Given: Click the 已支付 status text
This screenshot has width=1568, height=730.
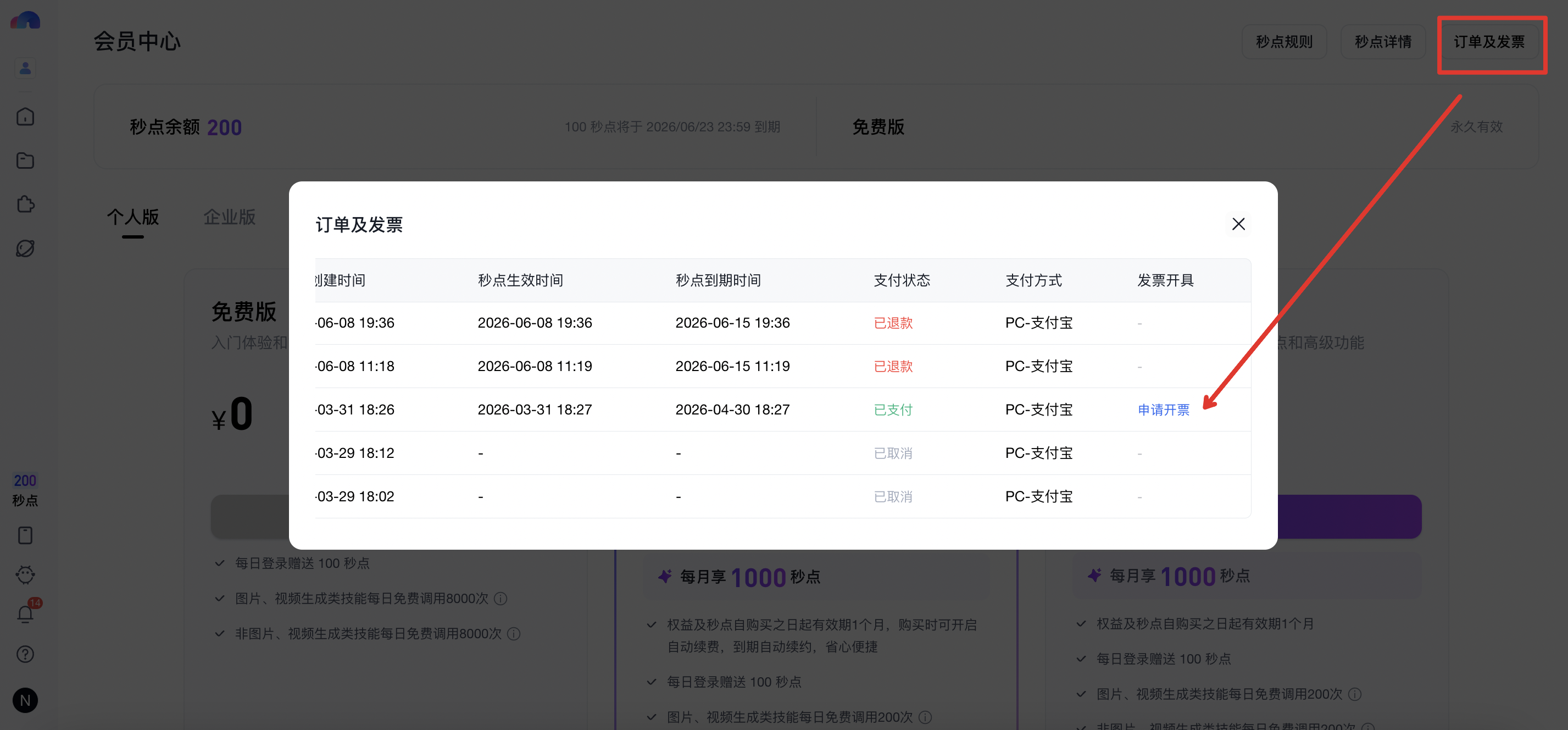Looking at the screenshot, I should [x=893, y=411].
